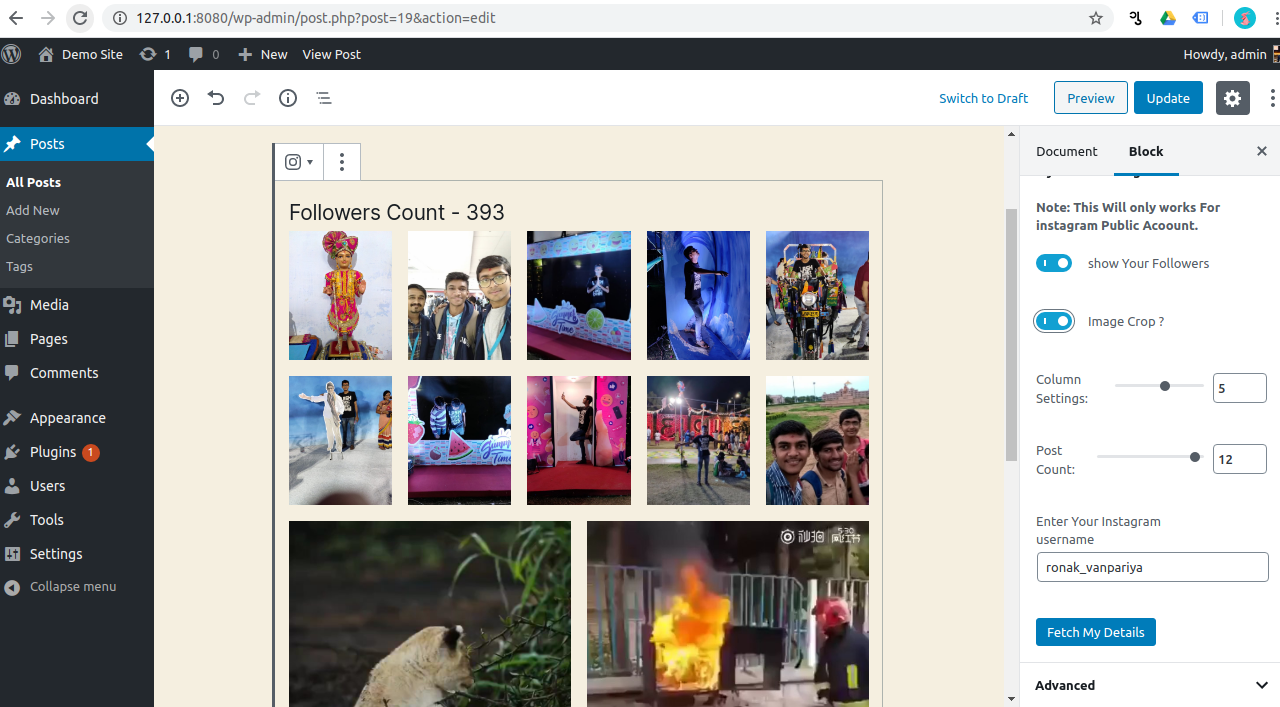Undo the last change
The height and width of the screenshot is (707, 1280).
coord(216,98)
